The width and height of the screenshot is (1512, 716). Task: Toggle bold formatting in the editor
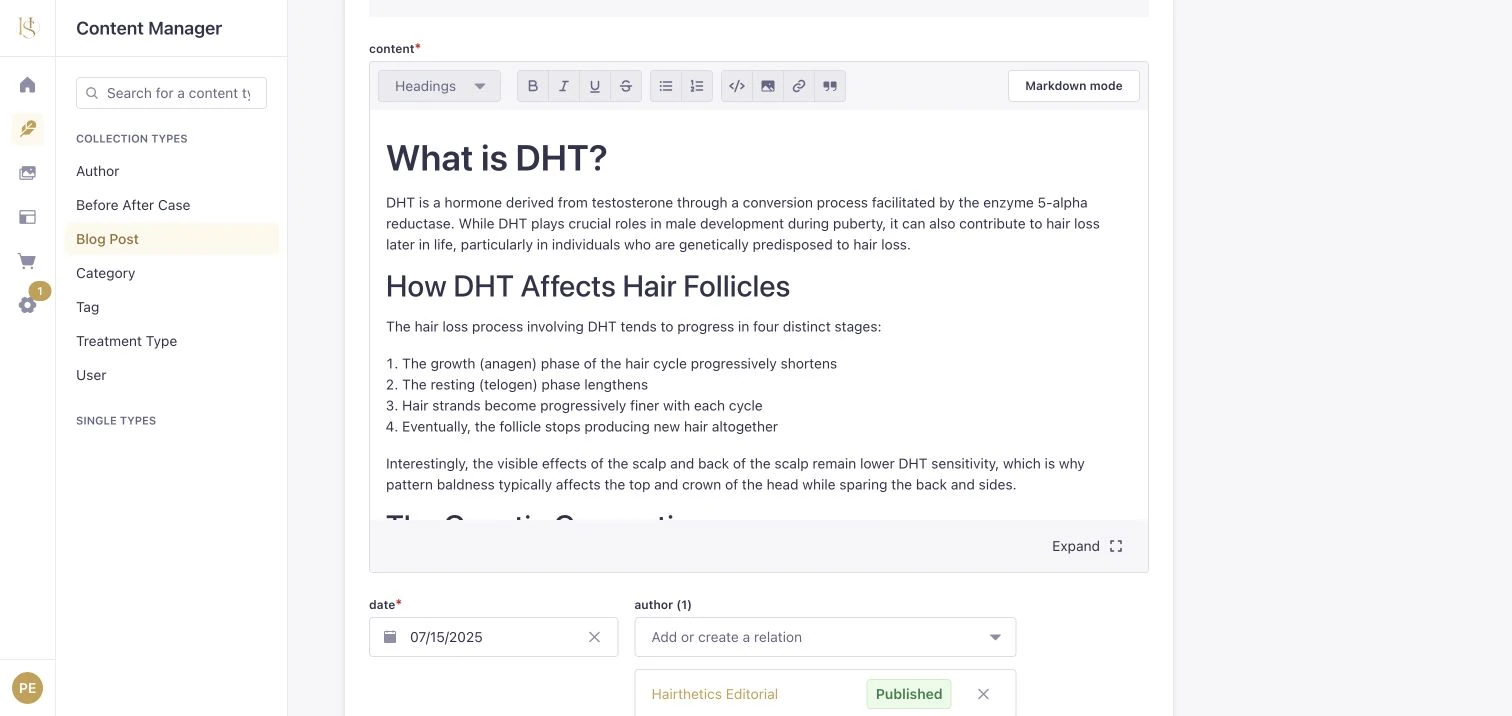click(x=533, y=86)
